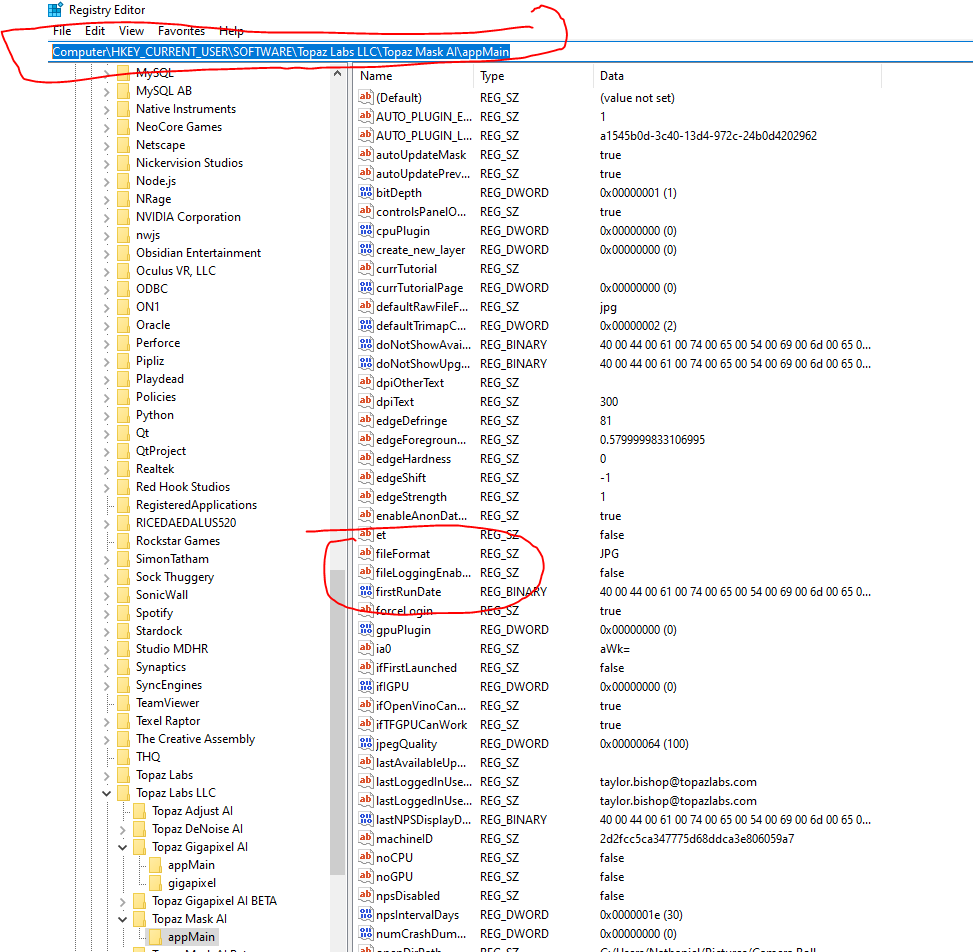Open the Favorites menu
This screenshot has width=973, height=952.
coord(181,31)
